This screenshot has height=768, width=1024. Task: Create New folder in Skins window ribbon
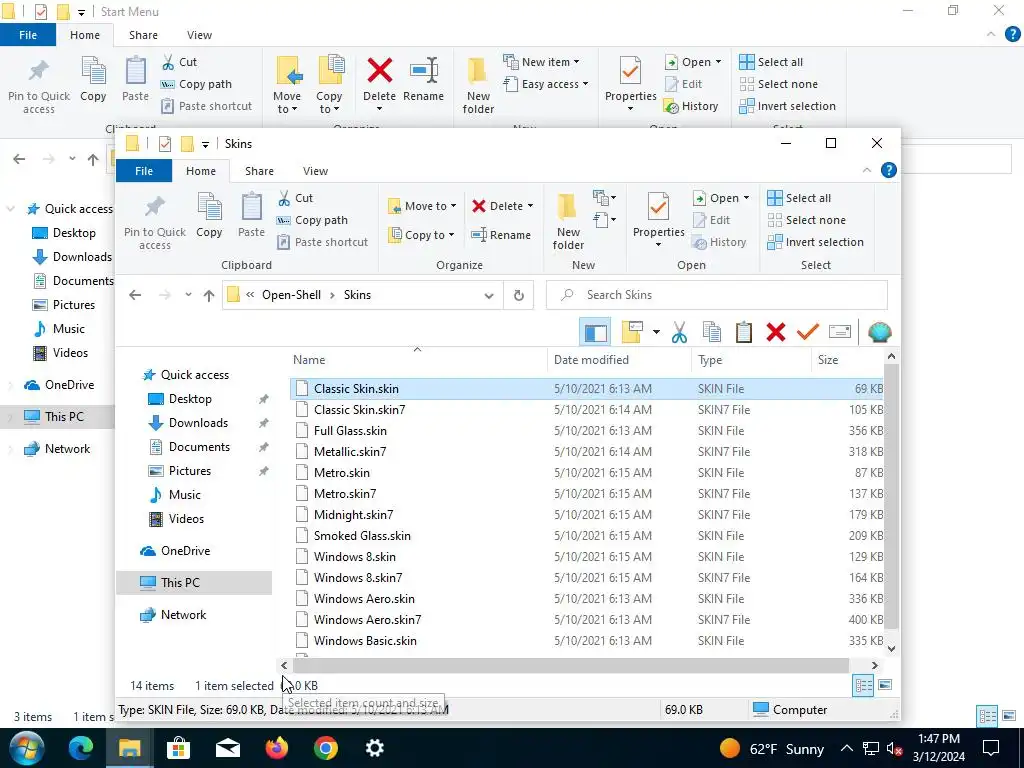pyautogui.click(x=568, y=221)
